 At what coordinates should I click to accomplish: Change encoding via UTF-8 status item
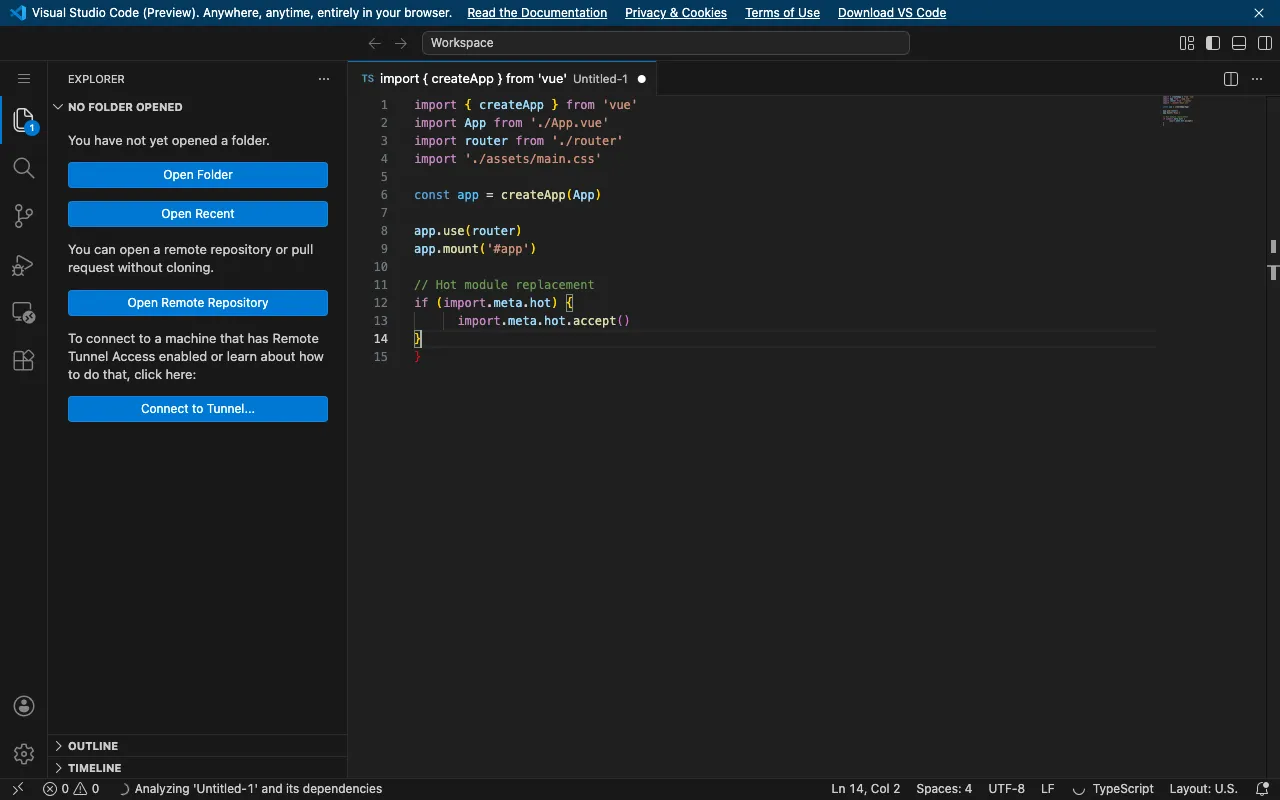point(1006,789)
